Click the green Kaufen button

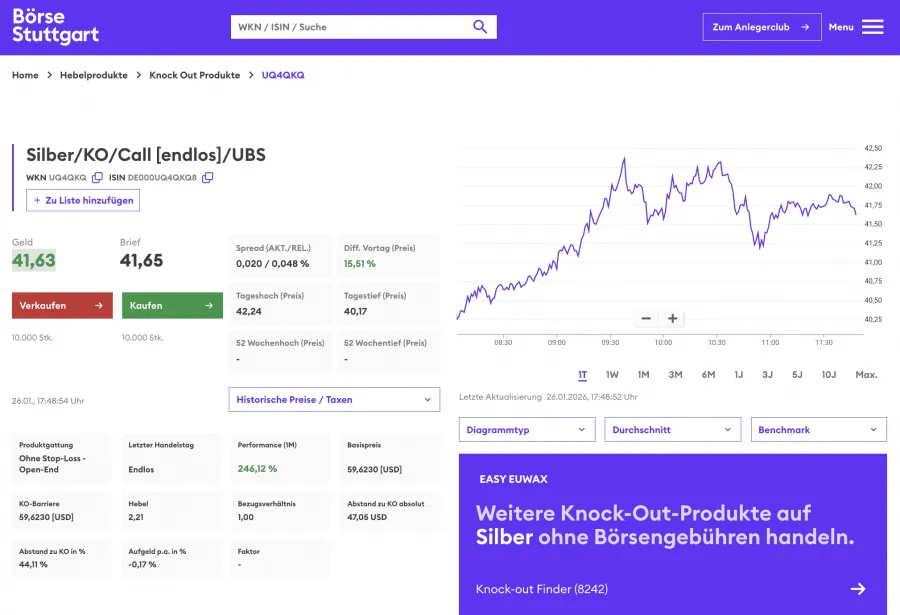(x=171, y=305)
